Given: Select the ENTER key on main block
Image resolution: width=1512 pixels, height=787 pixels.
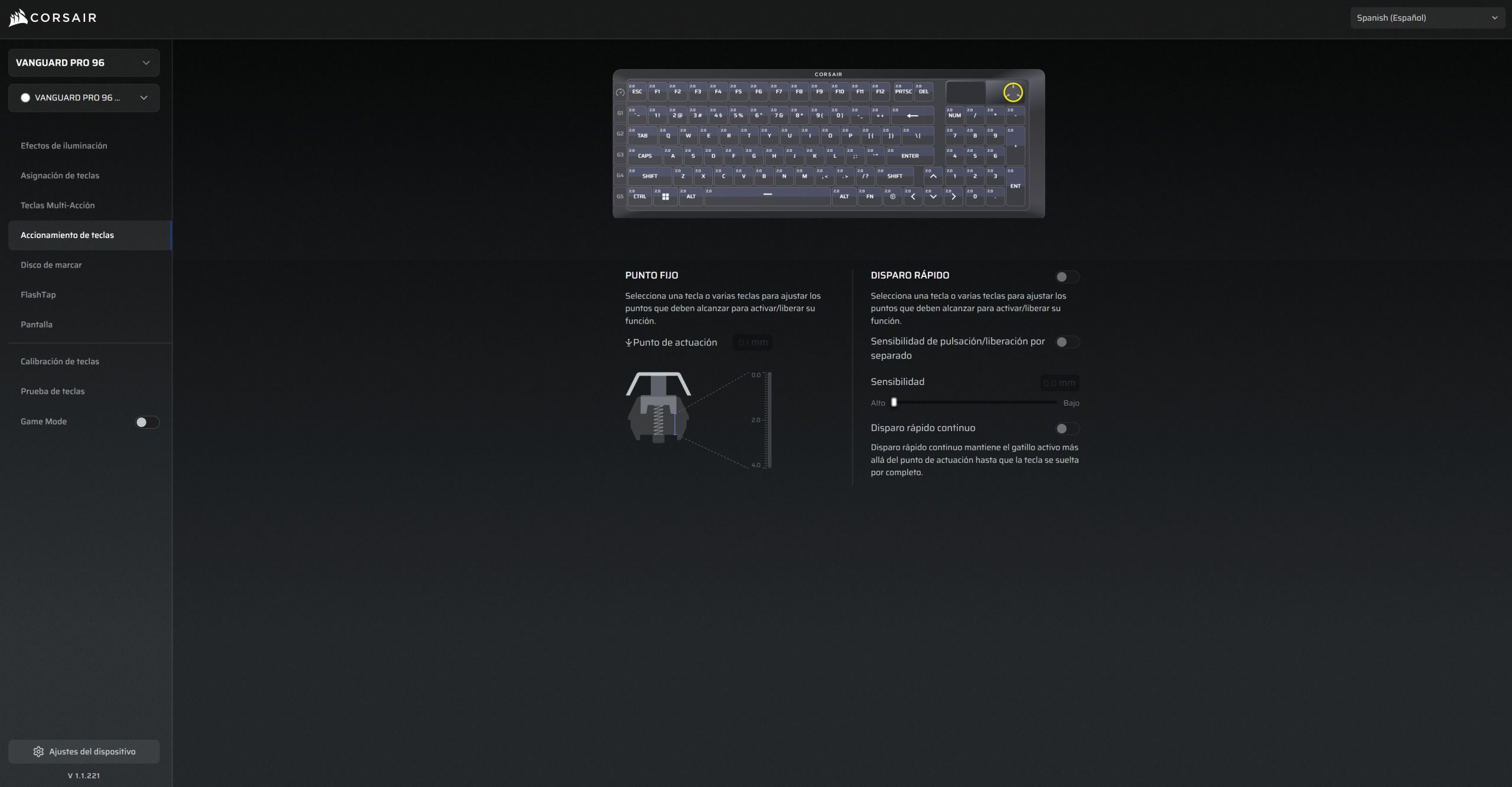Looking at the screenshot, I should pos(910,156).
